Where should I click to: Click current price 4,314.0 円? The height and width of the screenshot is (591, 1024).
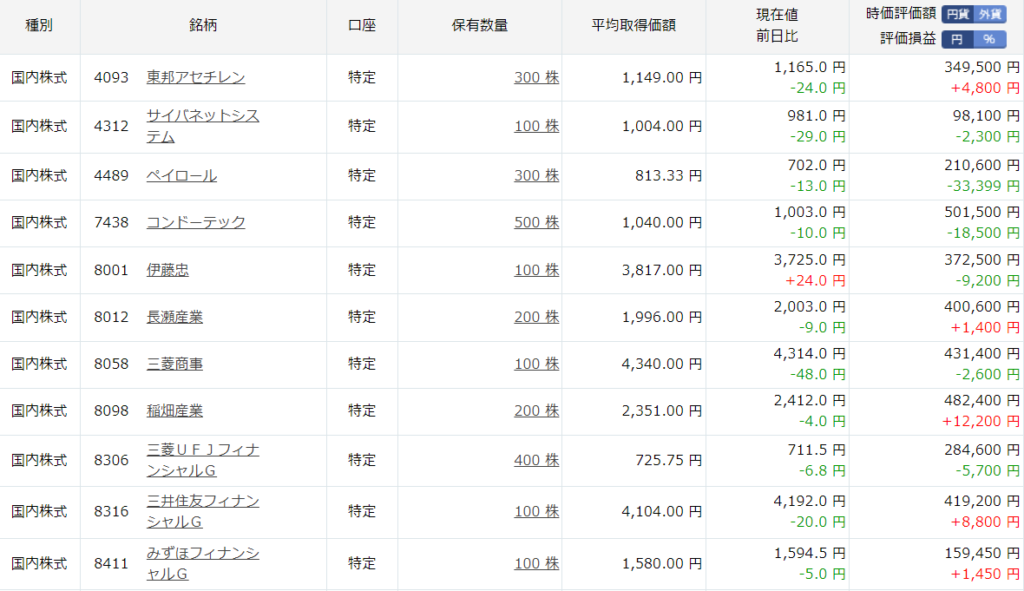point(810,353)
